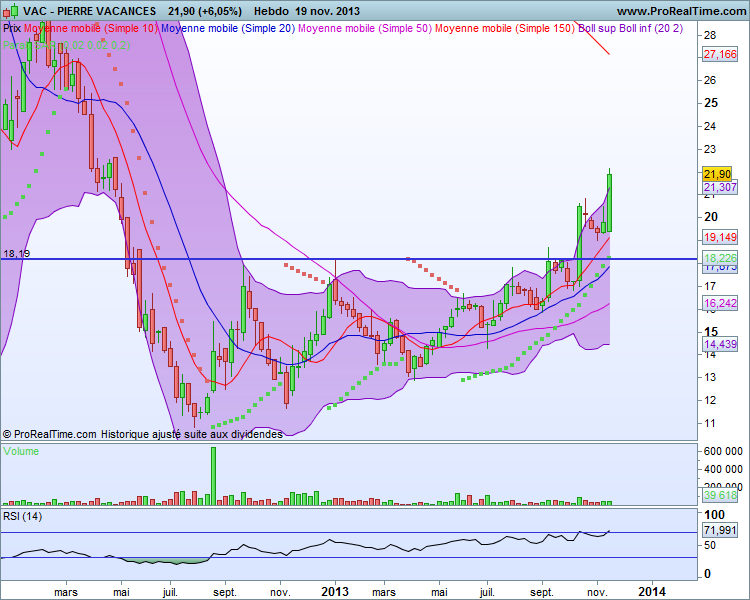Viewport: 750px width, 600px height.
Task: Select Moyenne mobile (Simple 10) legend
Action: pyautogui.click(x=90, y=28)
